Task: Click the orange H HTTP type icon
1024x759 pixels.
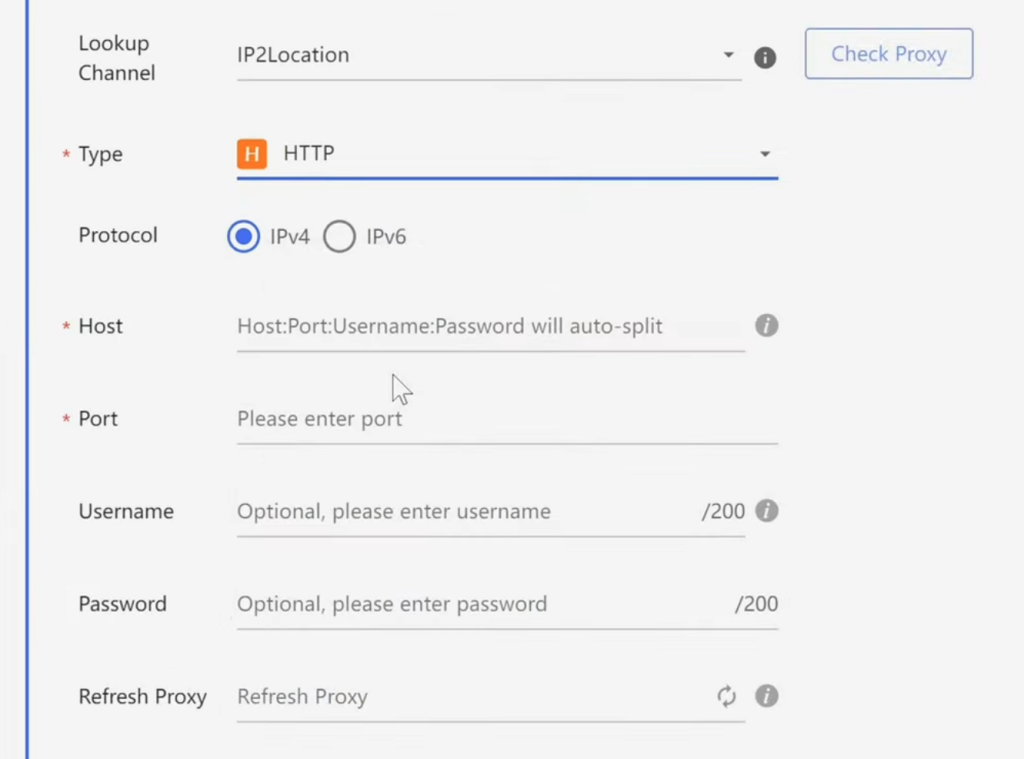Action: [x=252, y=154]
